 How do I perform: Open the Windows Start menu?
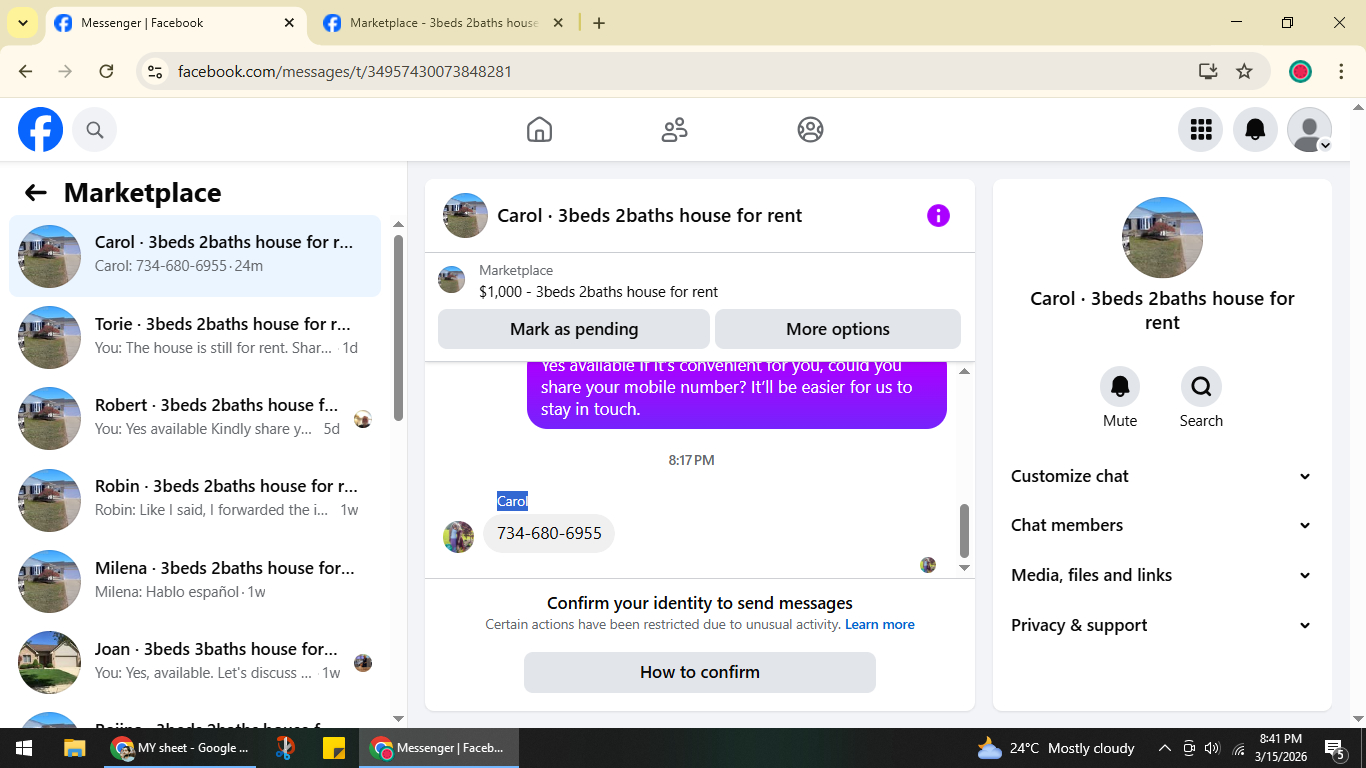[23, 748]
